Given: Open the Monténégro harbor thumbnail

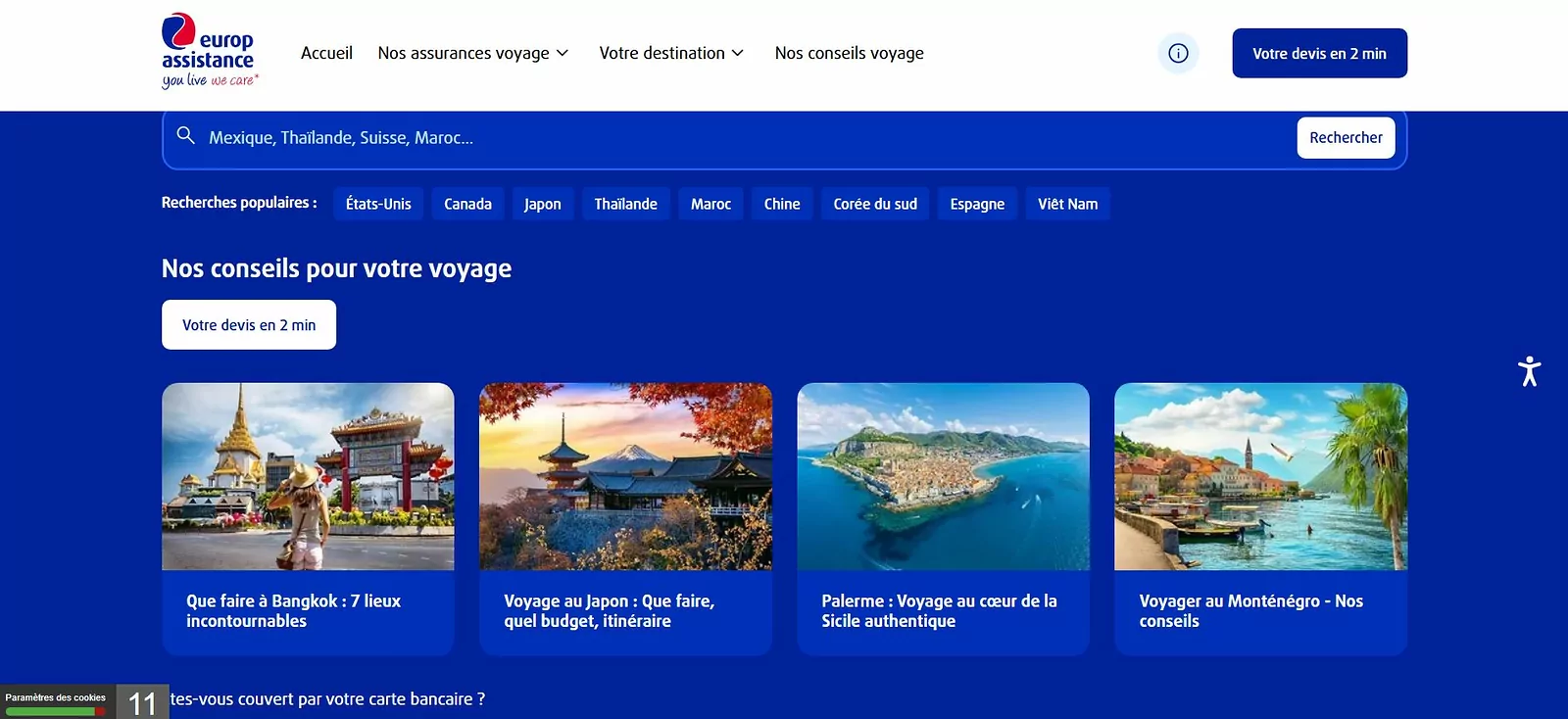Looking at the screenshot, I should click(x=1260, y=476).
